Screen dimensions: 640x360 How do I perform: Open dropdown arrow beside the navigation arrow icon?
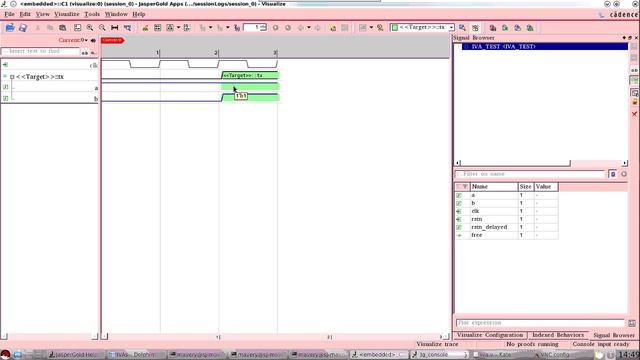309,28
